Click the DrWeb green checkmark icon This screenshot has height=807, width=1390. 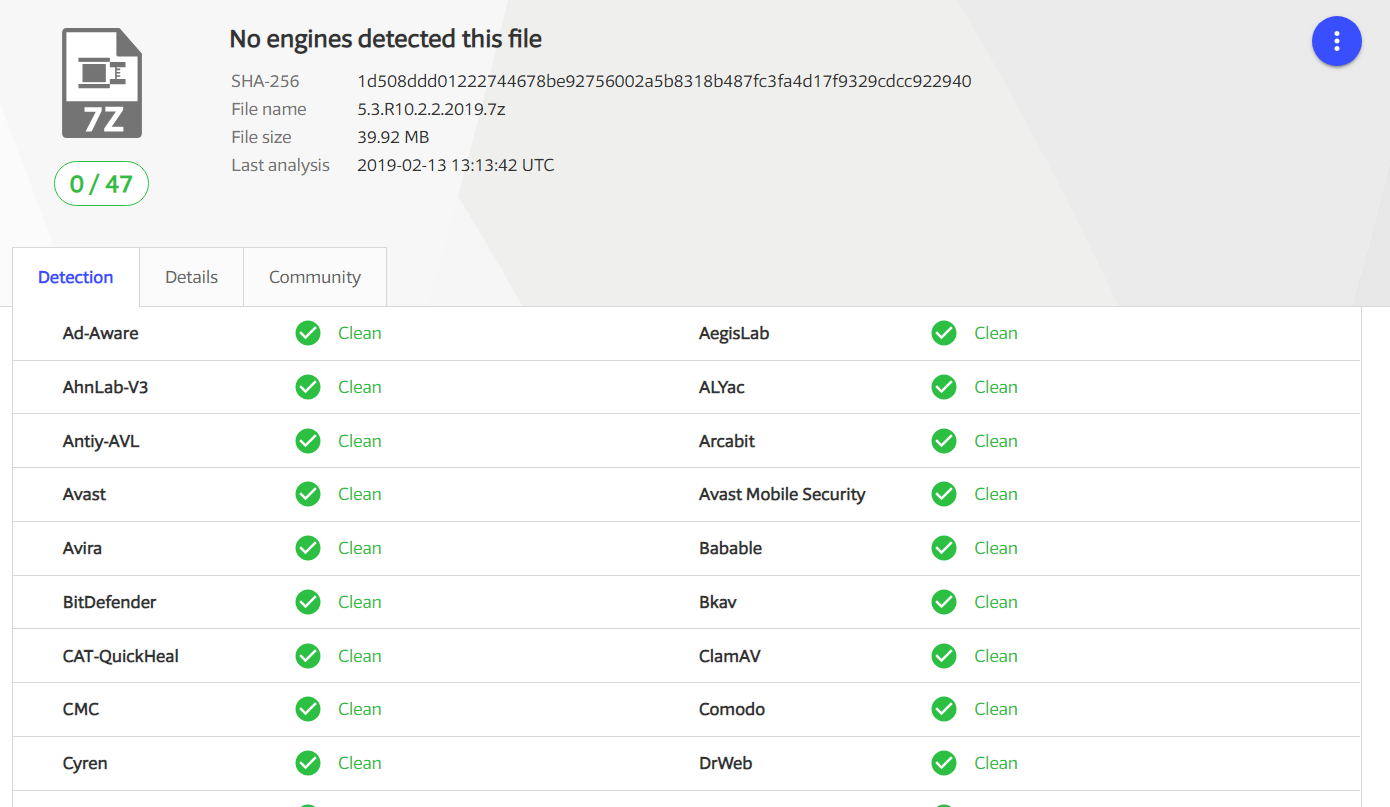(x=944, y=763)
